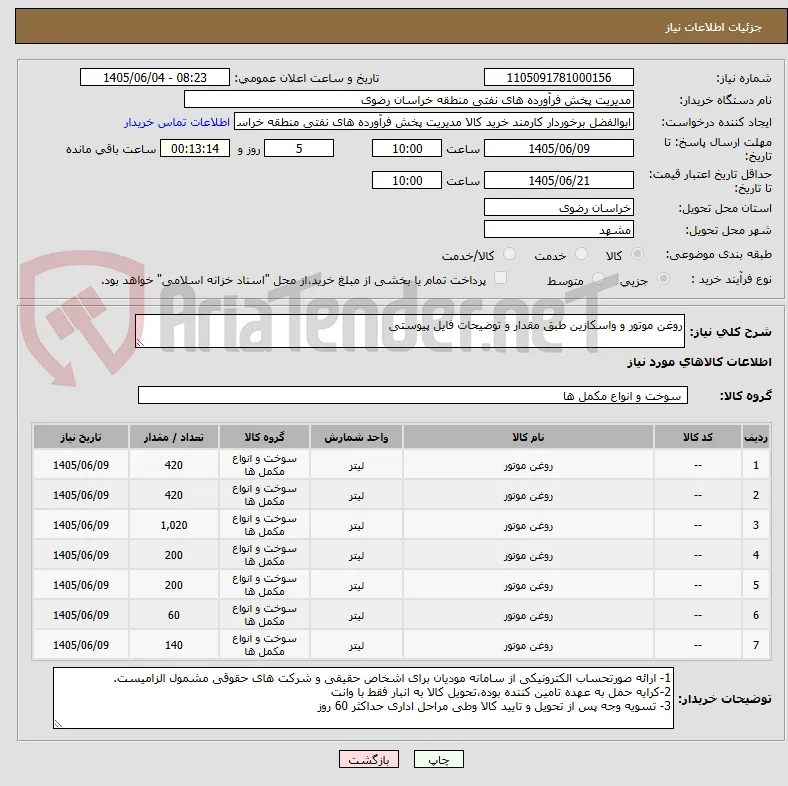Image resolution: width=788 pixels, height=786 pixels.
Task: Click the delivery province field خراسان رضوی
Action: pos(559,207)
